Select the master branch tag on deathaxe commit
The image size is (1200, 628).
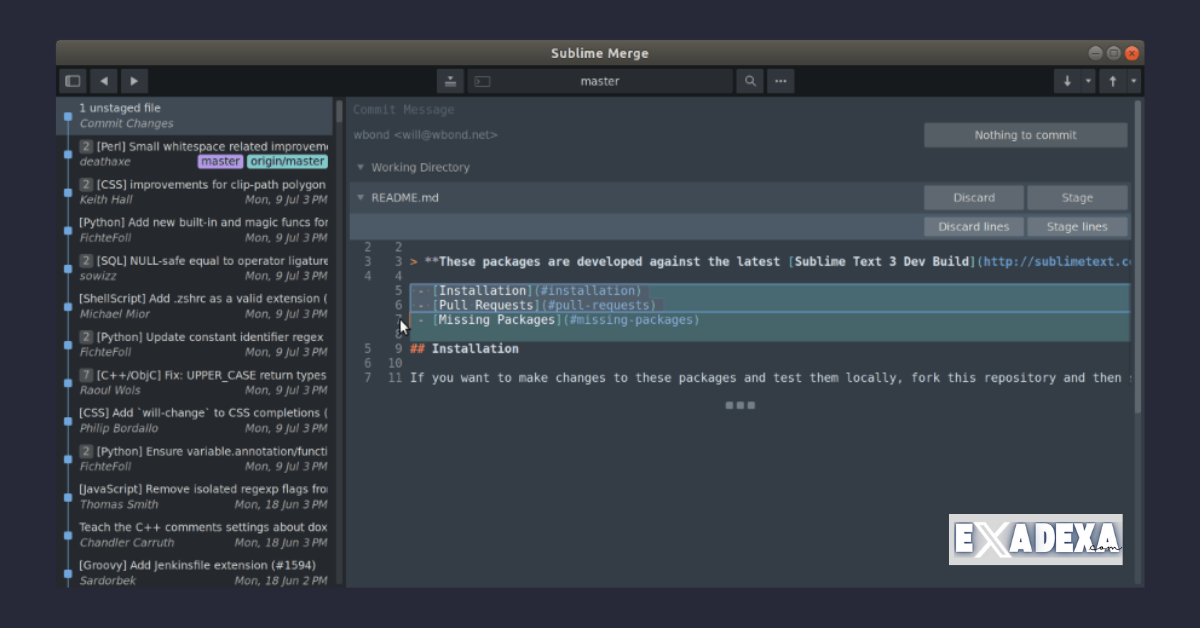coord(220,161)
